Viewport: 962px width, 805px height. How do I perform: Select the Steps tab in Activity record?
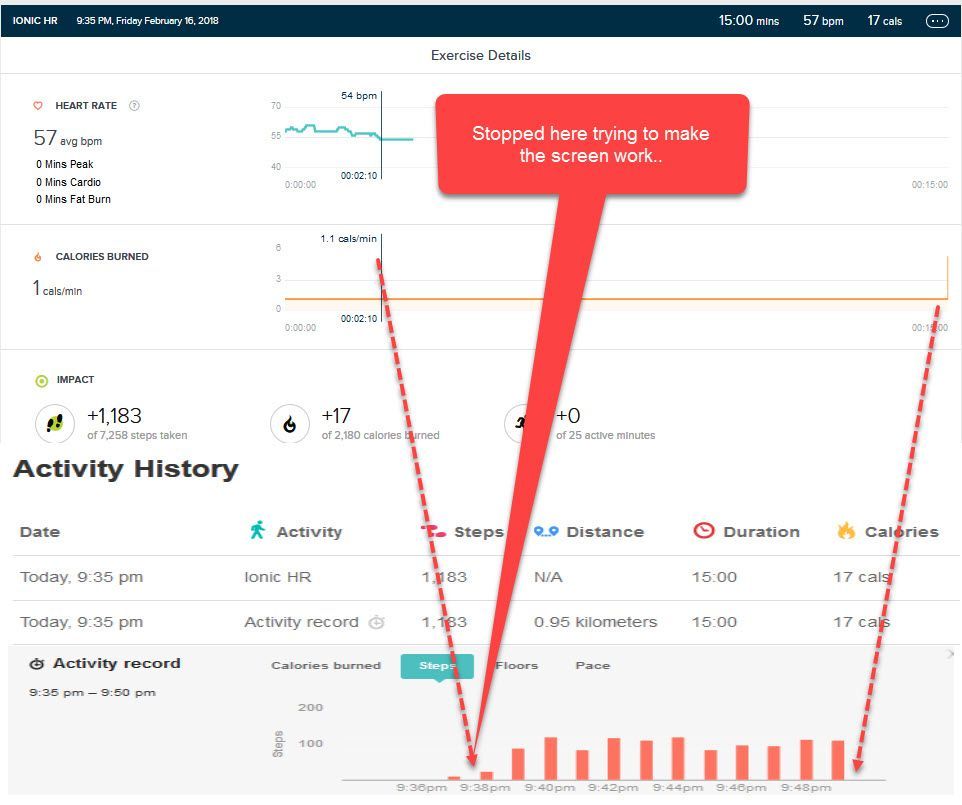(x=437, y=666)
